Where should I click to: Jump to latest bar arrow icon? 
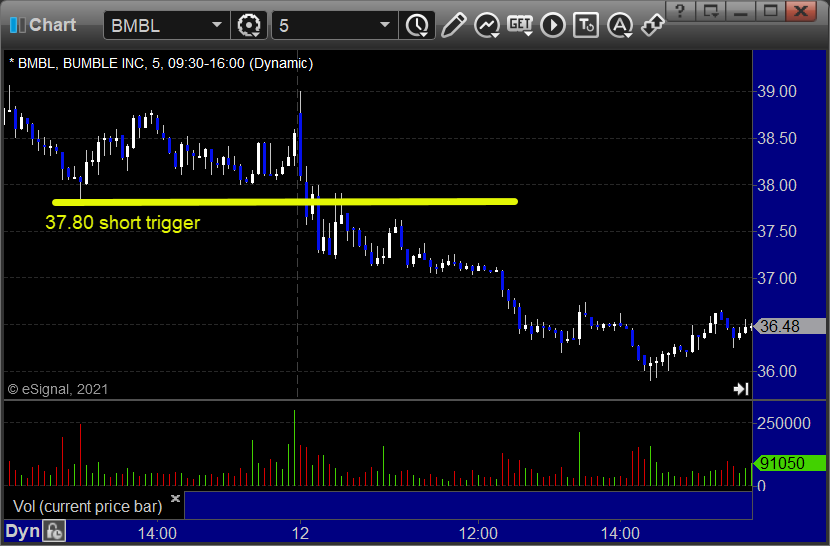(x=741, y=389)
